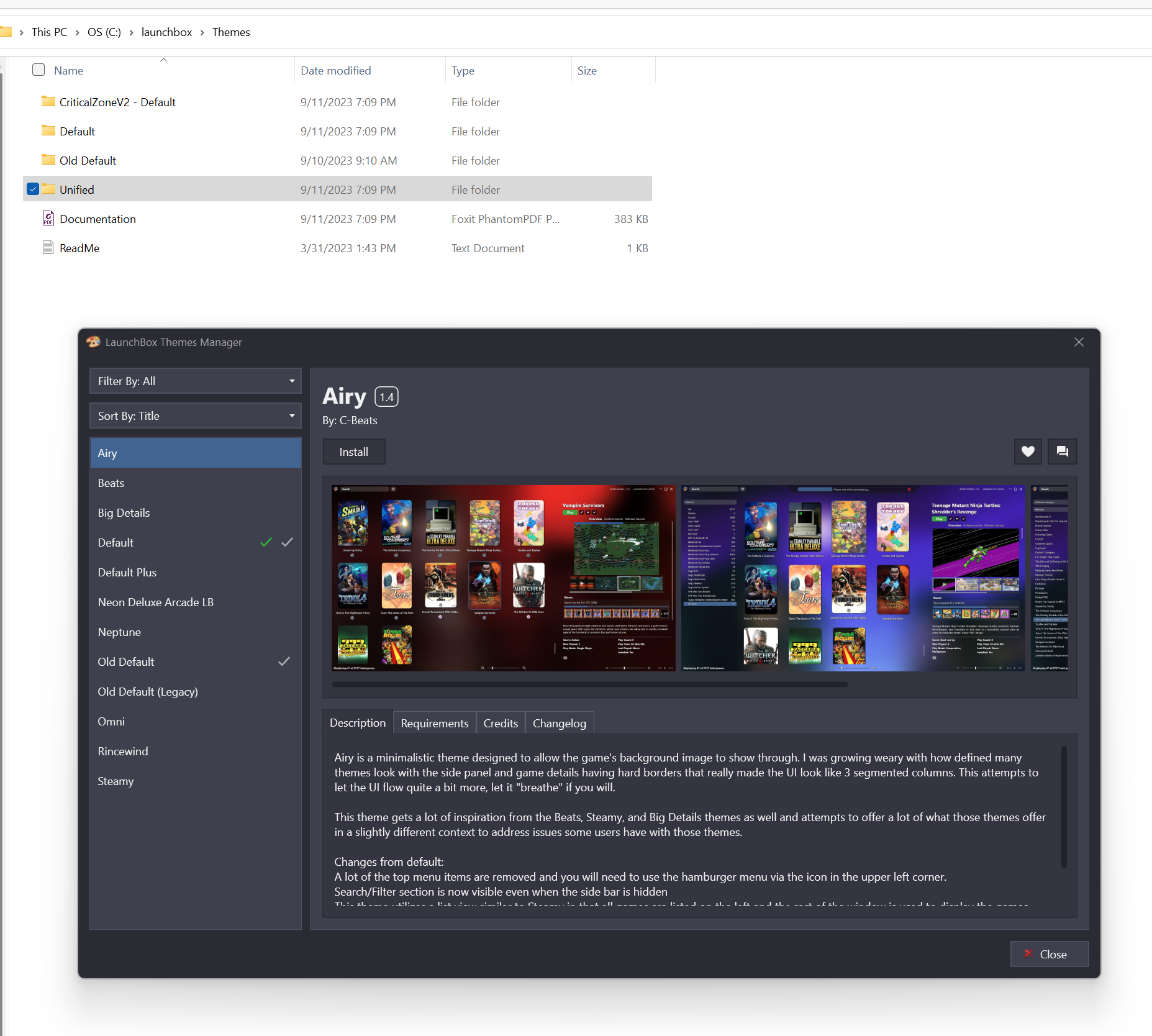The height and width of the screenshot is (1036, 1152).
Task: Click the gray checkmark on Default theme row
Action: coord(287,542)
